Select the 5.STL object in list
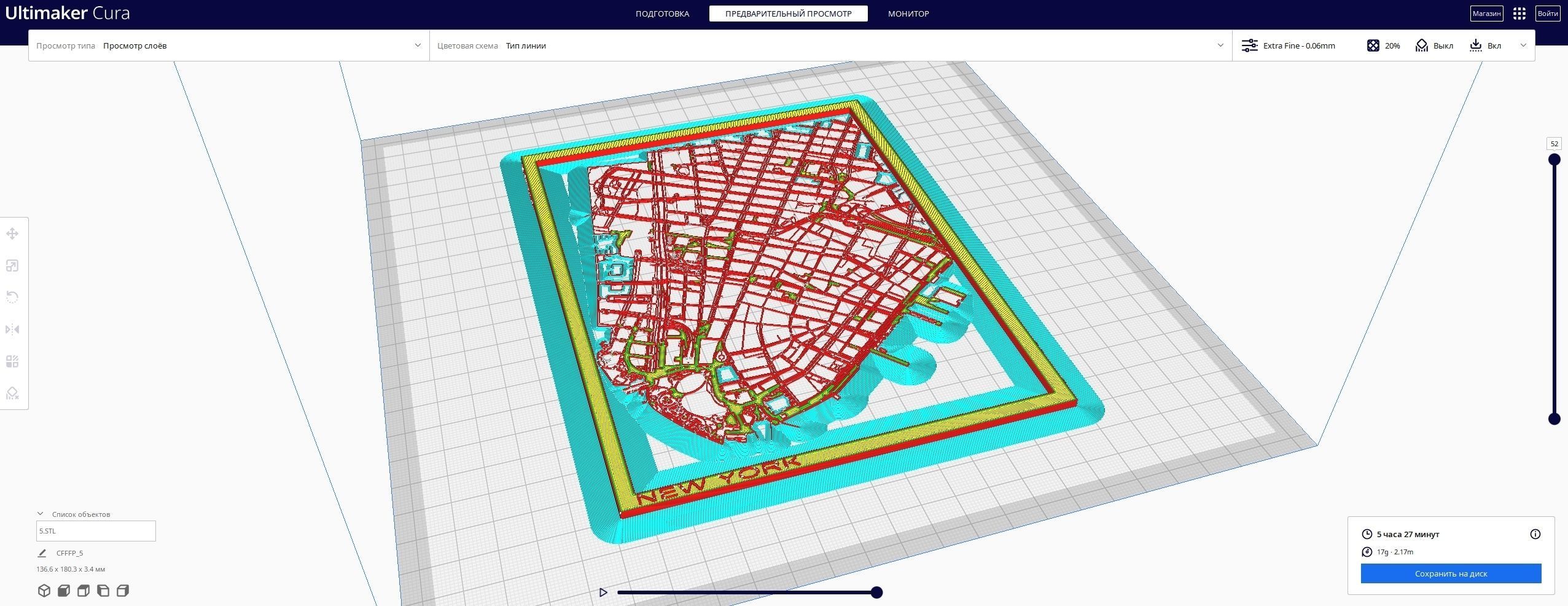The height and width of the screenshot is (606, 1568). pos(96,531)
